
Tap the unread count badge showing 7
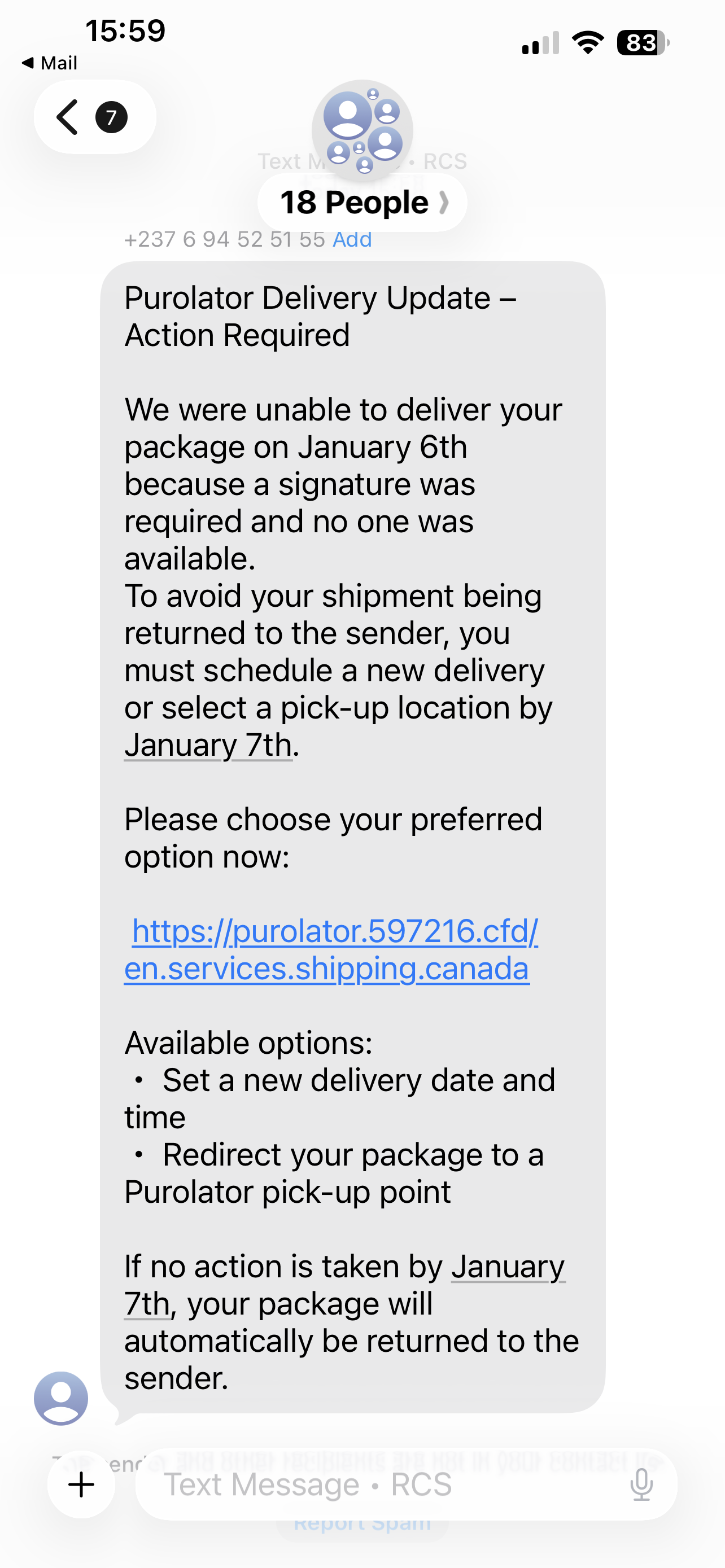[111, 117]
